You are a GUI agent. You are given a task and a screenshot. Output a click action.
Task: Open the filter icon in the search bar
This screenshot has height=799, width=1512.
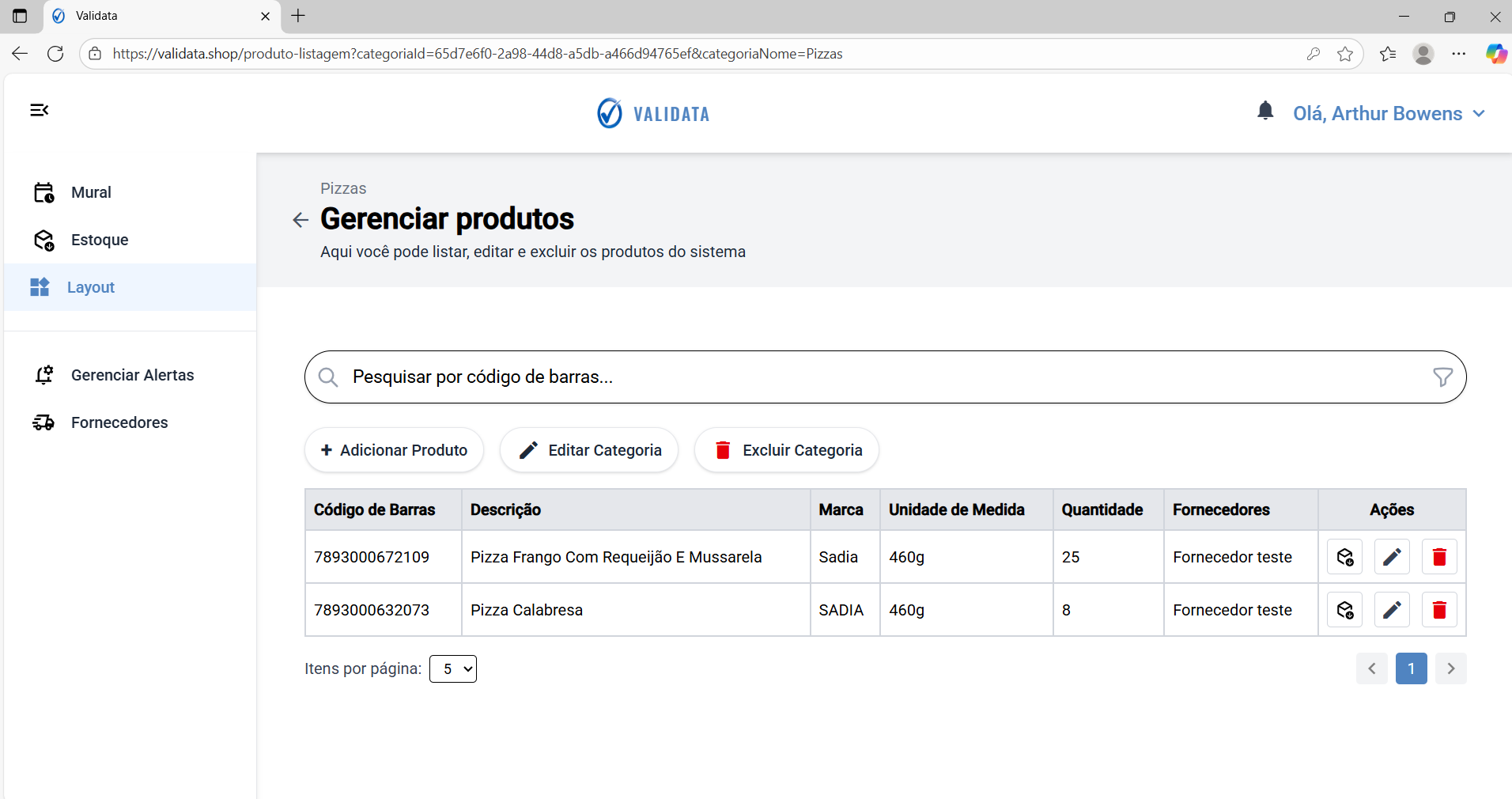coord(1443,377)
